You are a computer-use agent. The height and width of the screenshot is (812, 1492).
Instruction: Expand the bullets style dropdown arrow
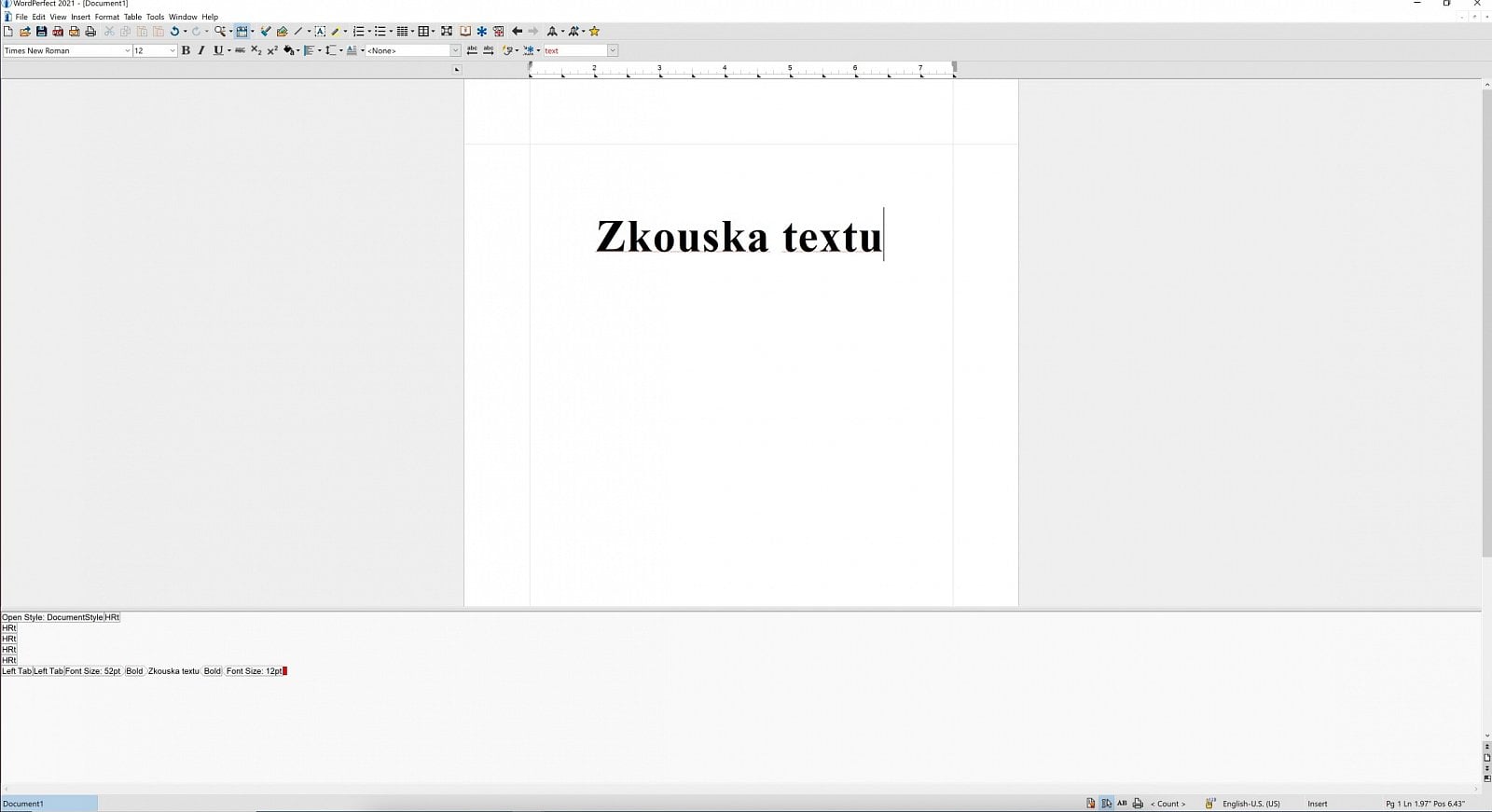coord(391,31)
